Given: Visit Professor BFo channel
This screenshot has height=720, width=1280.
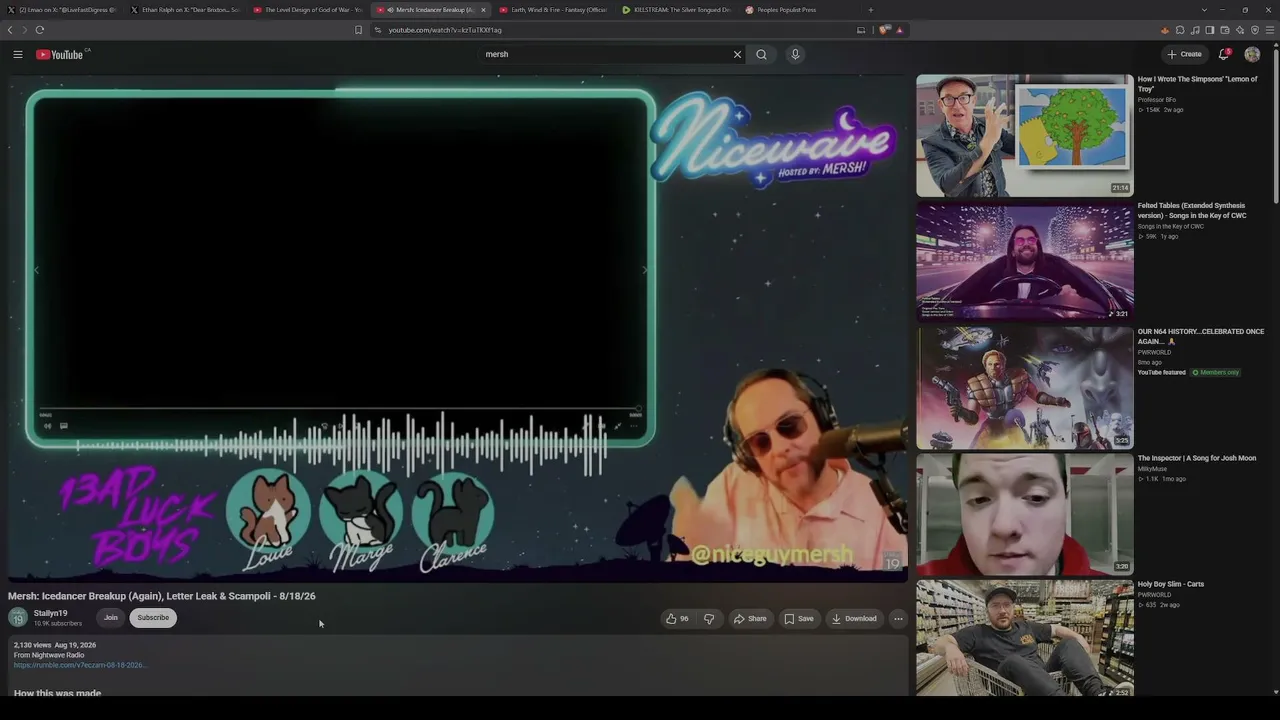Looking at the screenshot, I should click(x=1157, y=100).
